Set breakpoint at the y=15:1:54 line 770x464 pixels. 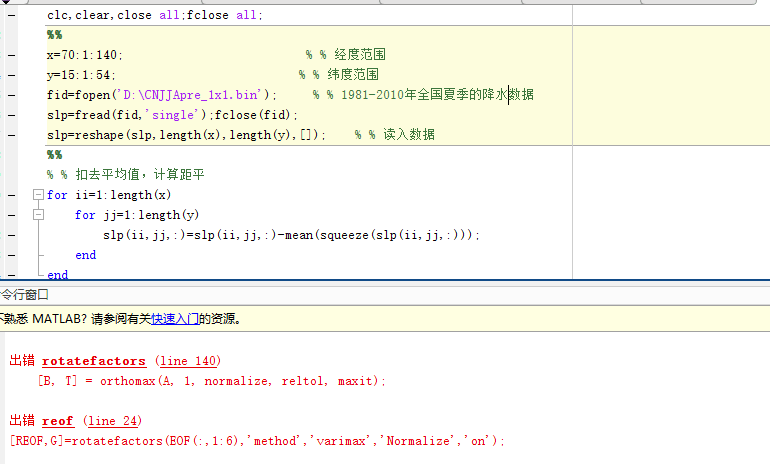(10, 75)
